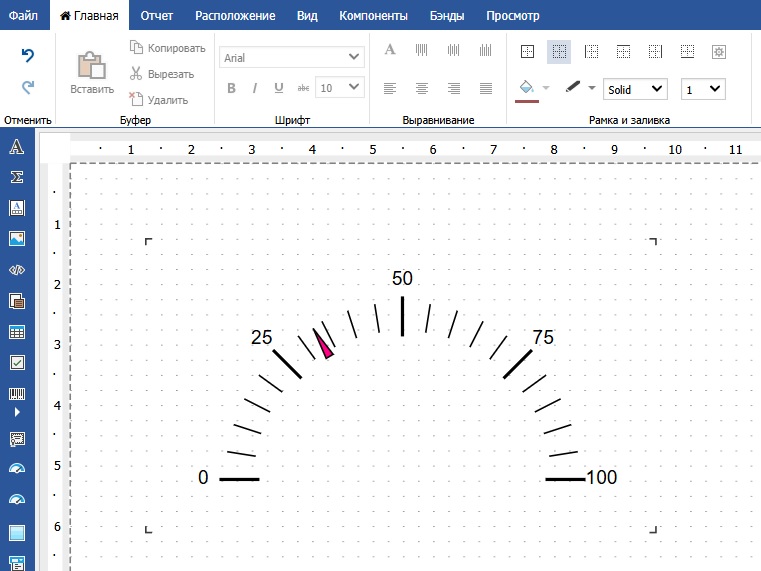Open the border thickness dropdown showing 1

[x=703, y=89]
